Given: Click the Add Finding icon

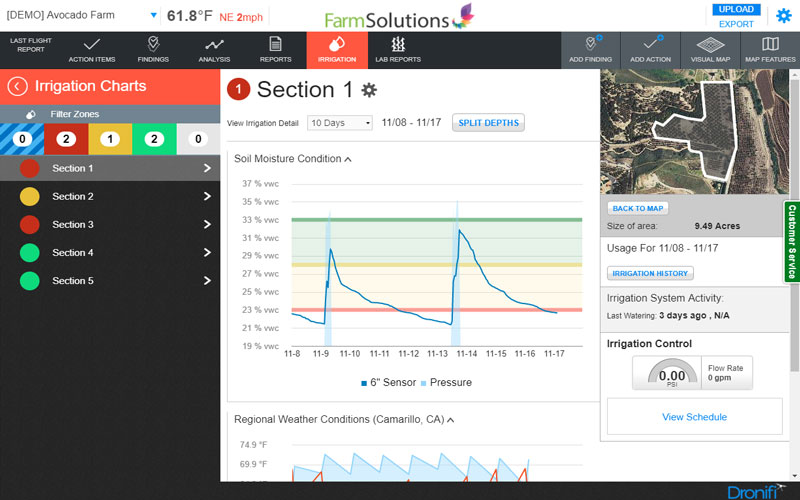Looking at the screenshot, I should (590, 45).
